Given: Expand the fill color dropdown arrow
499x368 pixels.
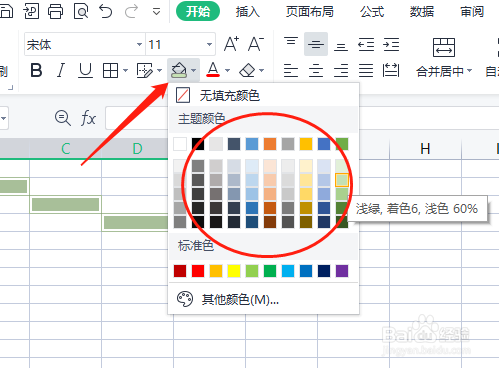Looking at the screenshot, I should [x=194, y=70].
